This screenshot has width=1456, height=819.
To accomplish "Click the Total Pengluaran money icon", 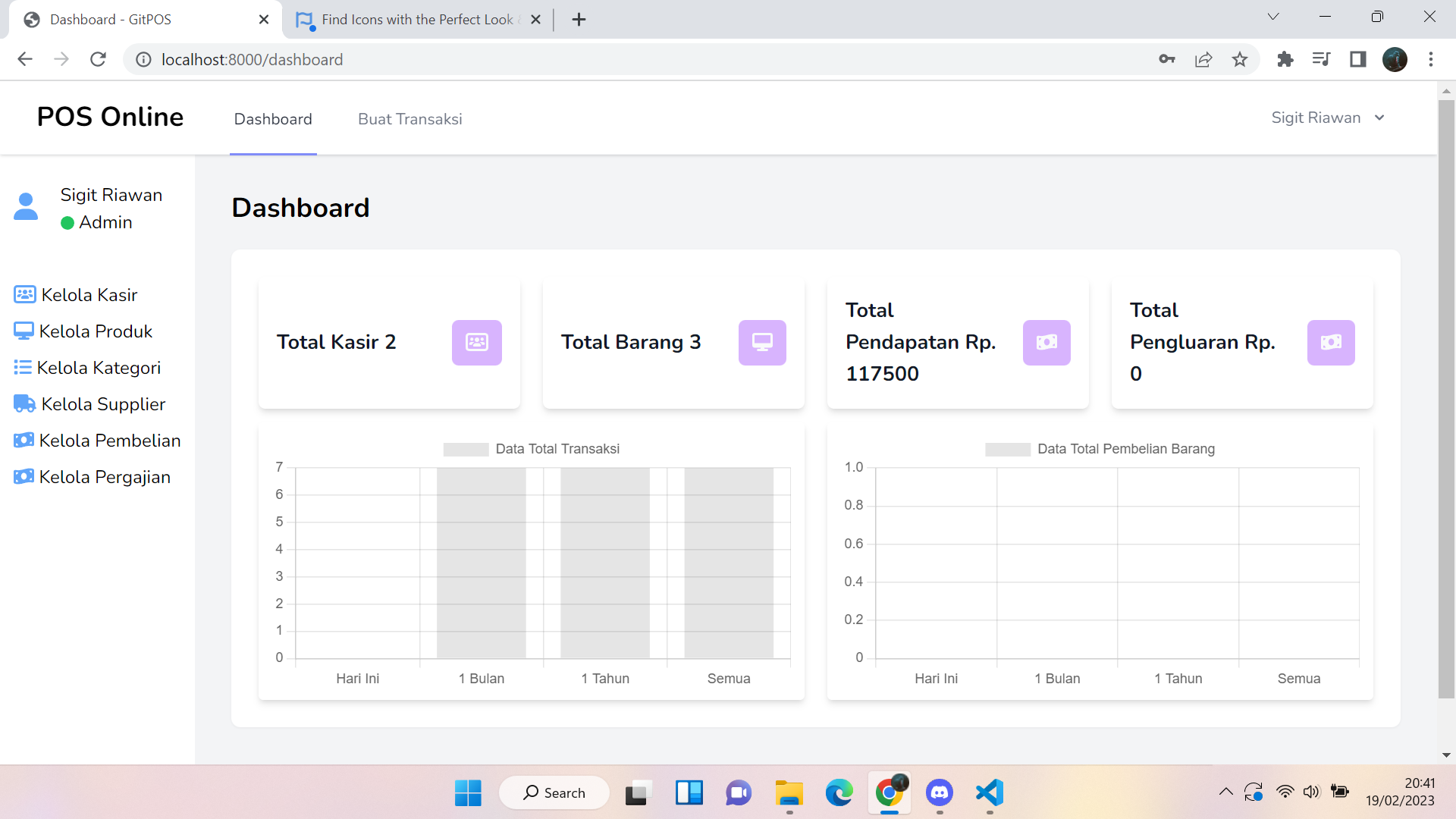I will tap(1331, 343).
